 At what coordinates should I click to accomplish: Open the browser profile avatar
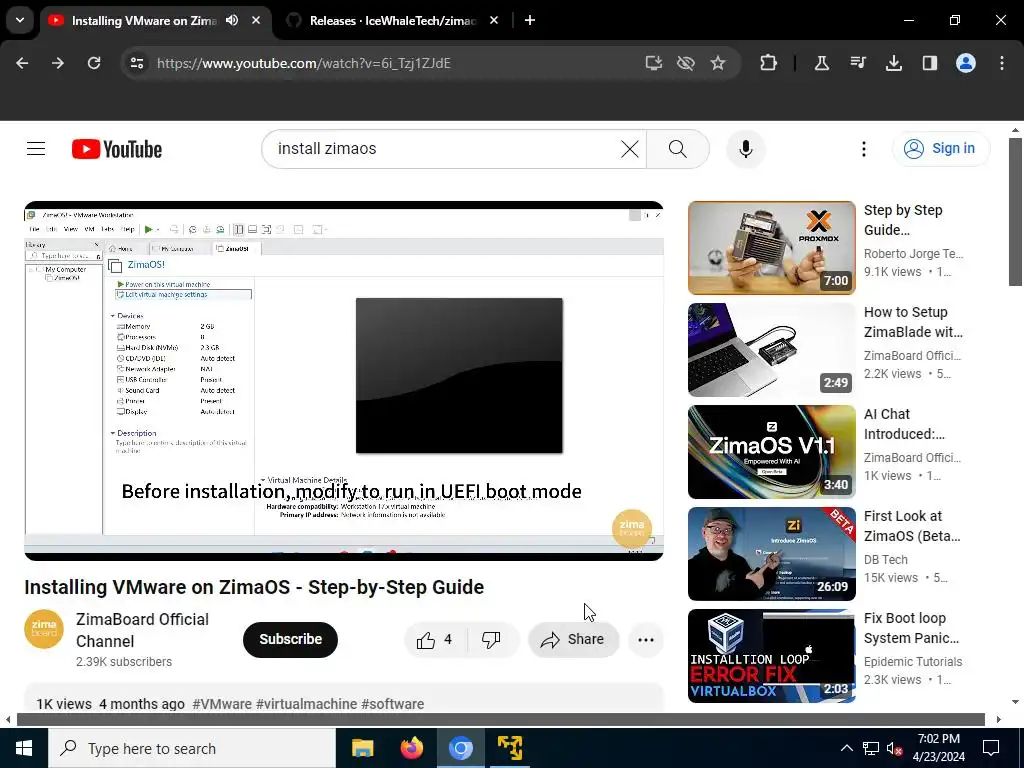click(x=966, y=63)
